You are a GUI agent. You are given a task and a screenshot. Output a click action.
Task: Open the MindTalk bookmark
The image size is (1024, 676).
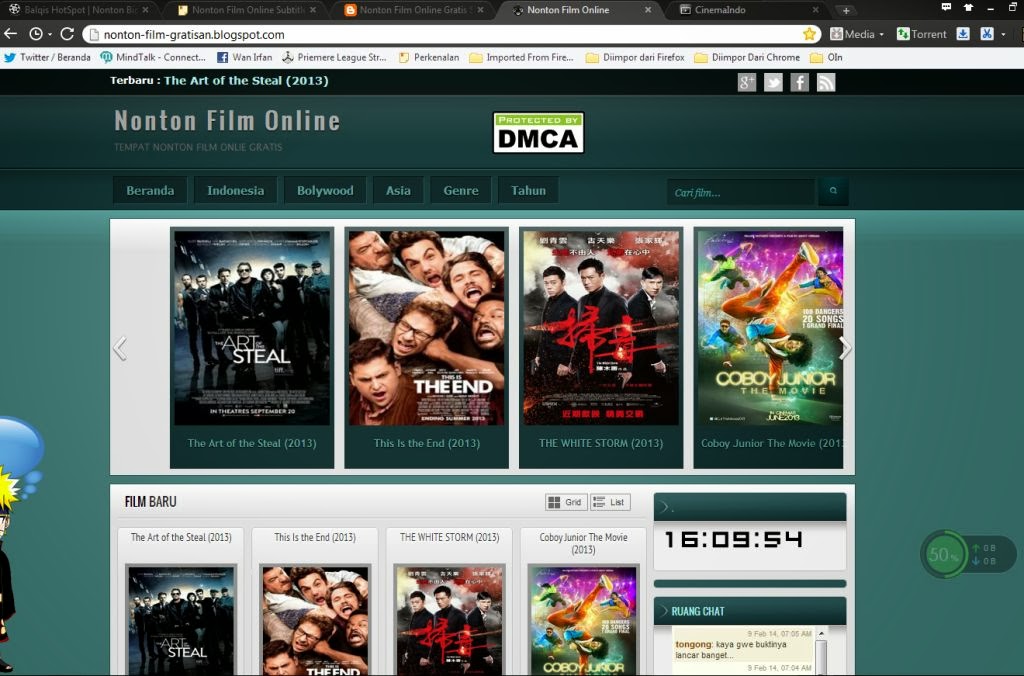[153, 57]
